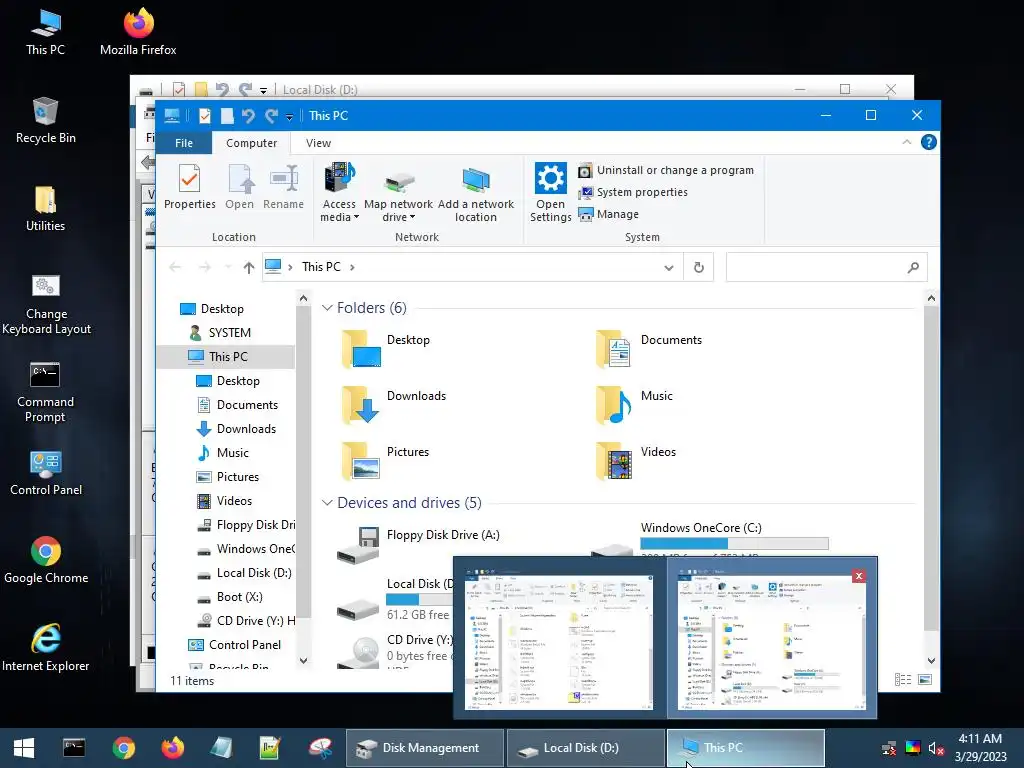Select the Pictures folder in main pane
The image size is (1024, 768).
pos(385,461)
